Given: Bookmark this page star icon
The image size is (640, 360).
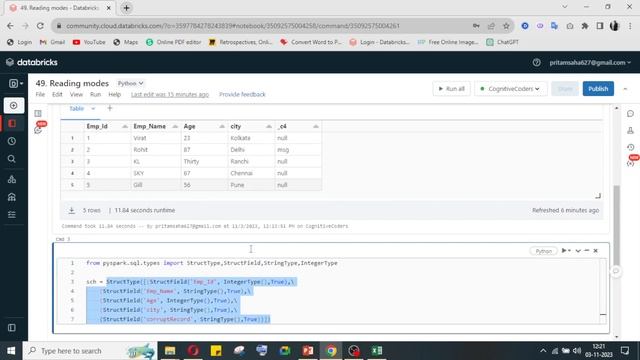Looking at the screenshot, I should click(x=506, y=26).
